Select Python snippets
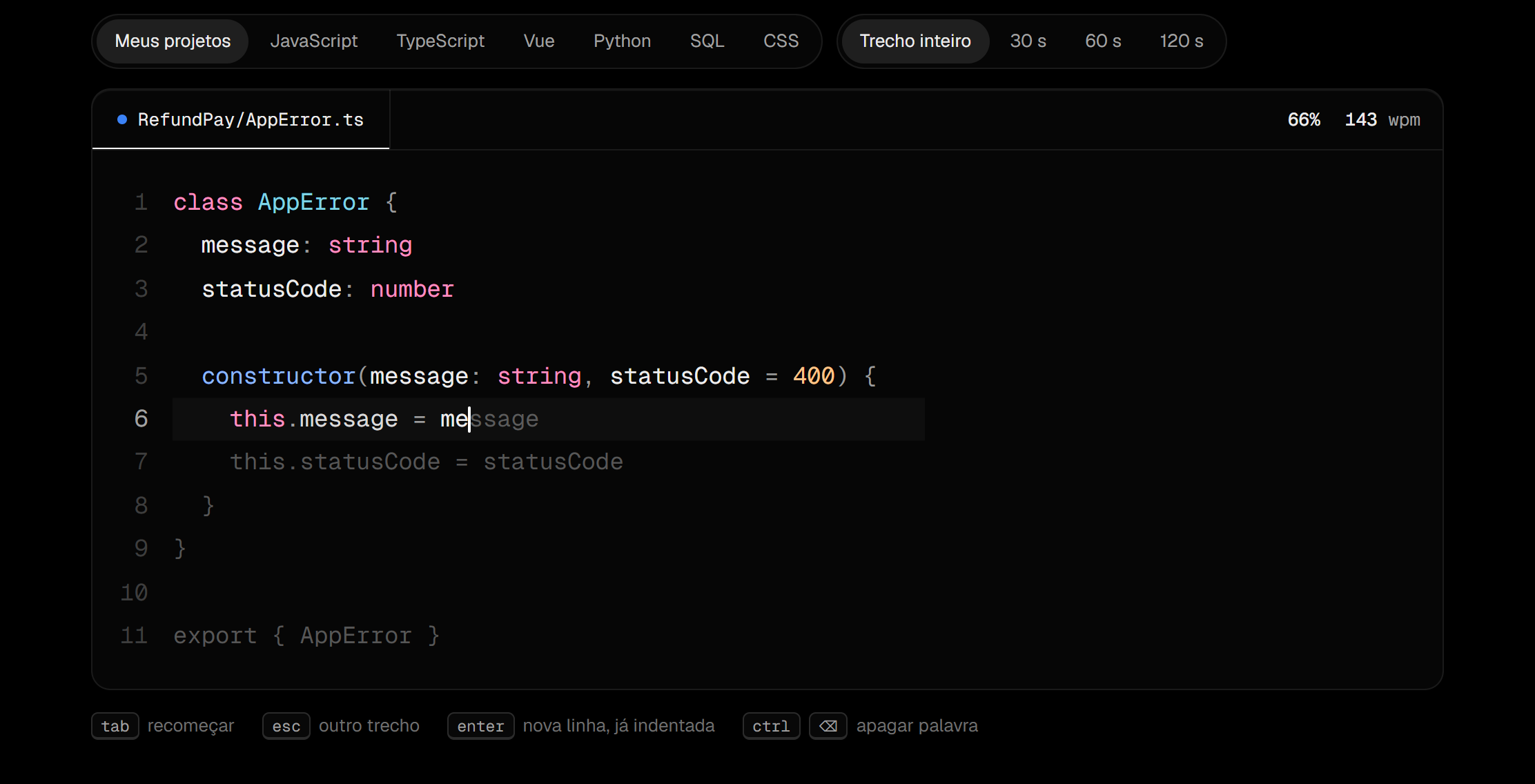The height and width of the screenshot is (784, 1535). coord(622,41)
